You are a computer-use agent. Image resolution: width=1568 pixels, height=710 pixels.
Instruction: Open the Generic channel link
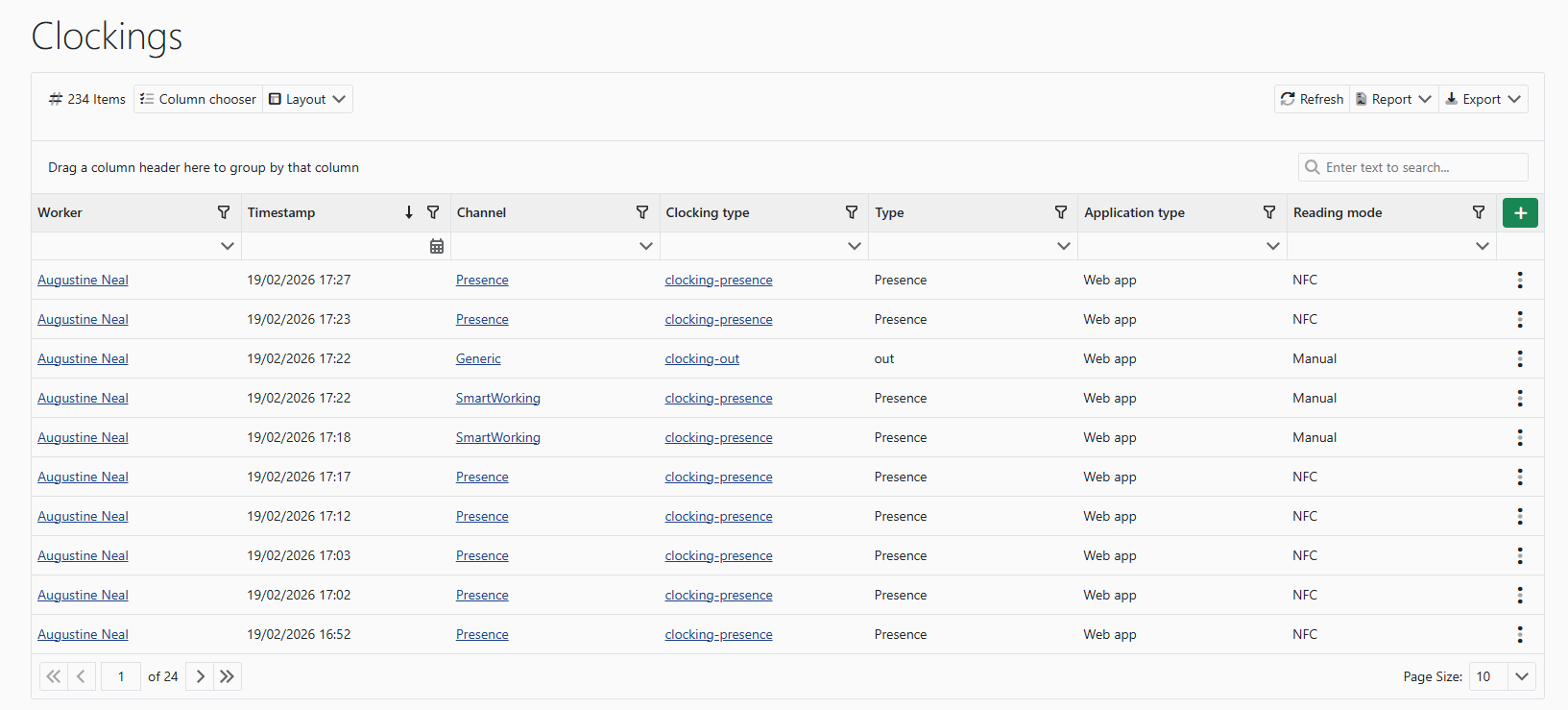(478, 358)
